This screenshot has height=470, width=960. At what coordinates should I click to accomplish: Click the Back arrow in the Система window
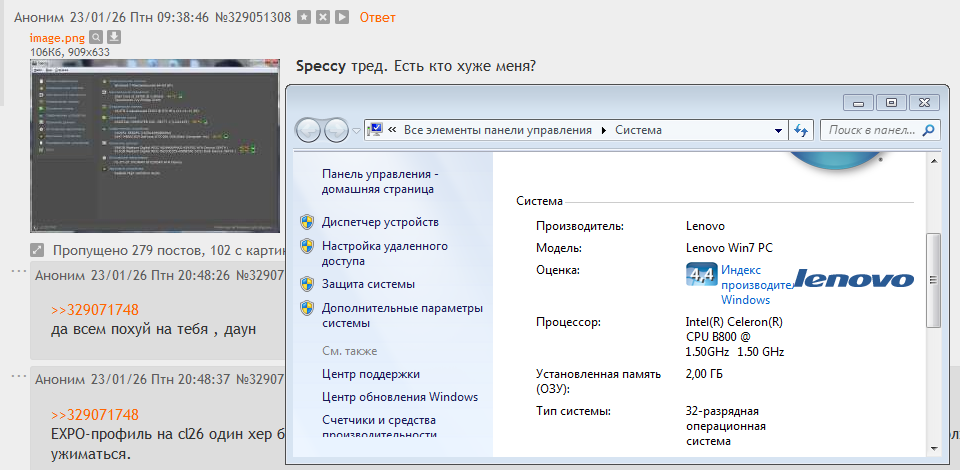click(309, 130)
